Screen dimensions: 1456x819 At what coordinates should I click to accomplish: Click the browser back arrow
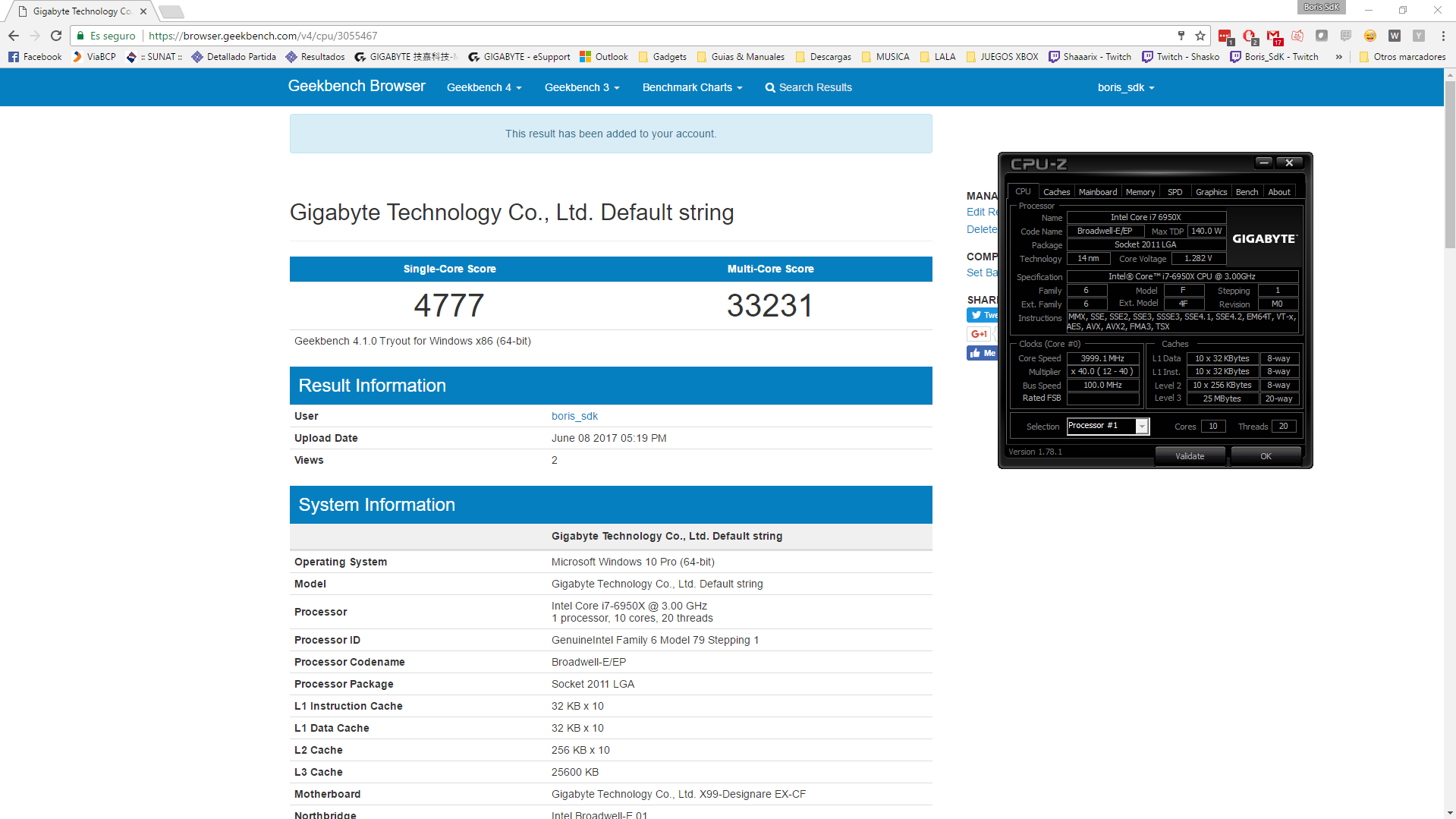coord(13,36)
